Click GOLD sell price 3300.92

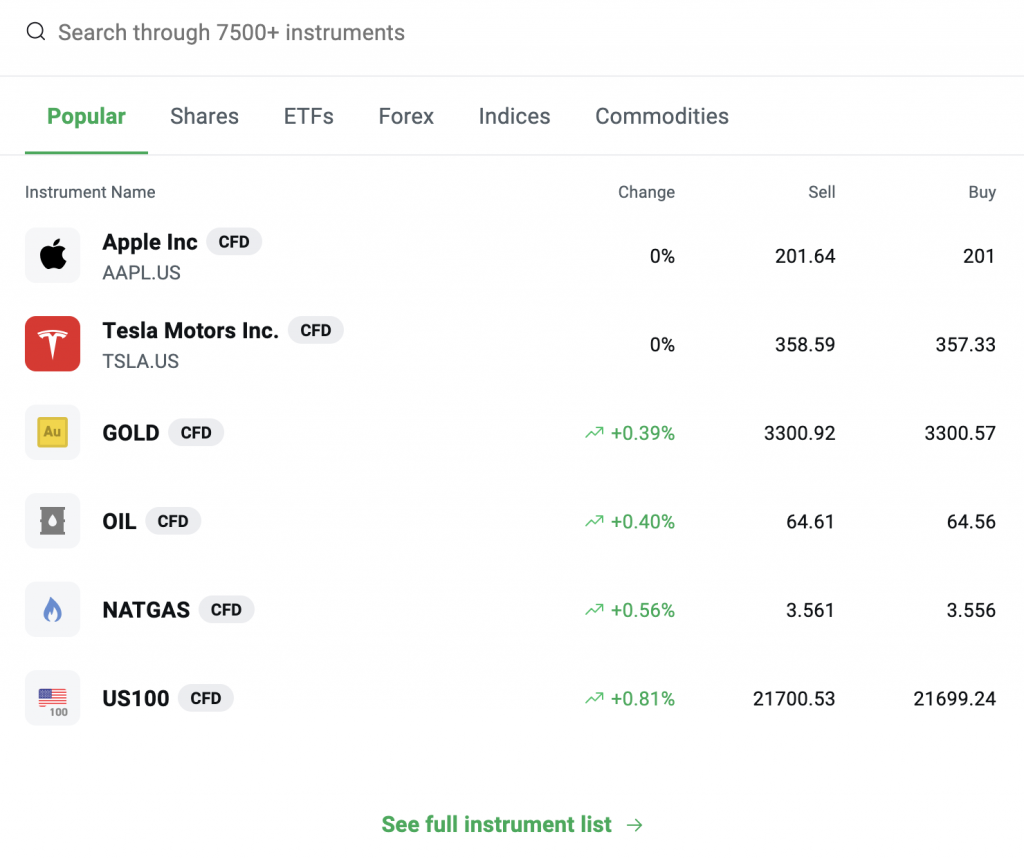pos(800,433)
